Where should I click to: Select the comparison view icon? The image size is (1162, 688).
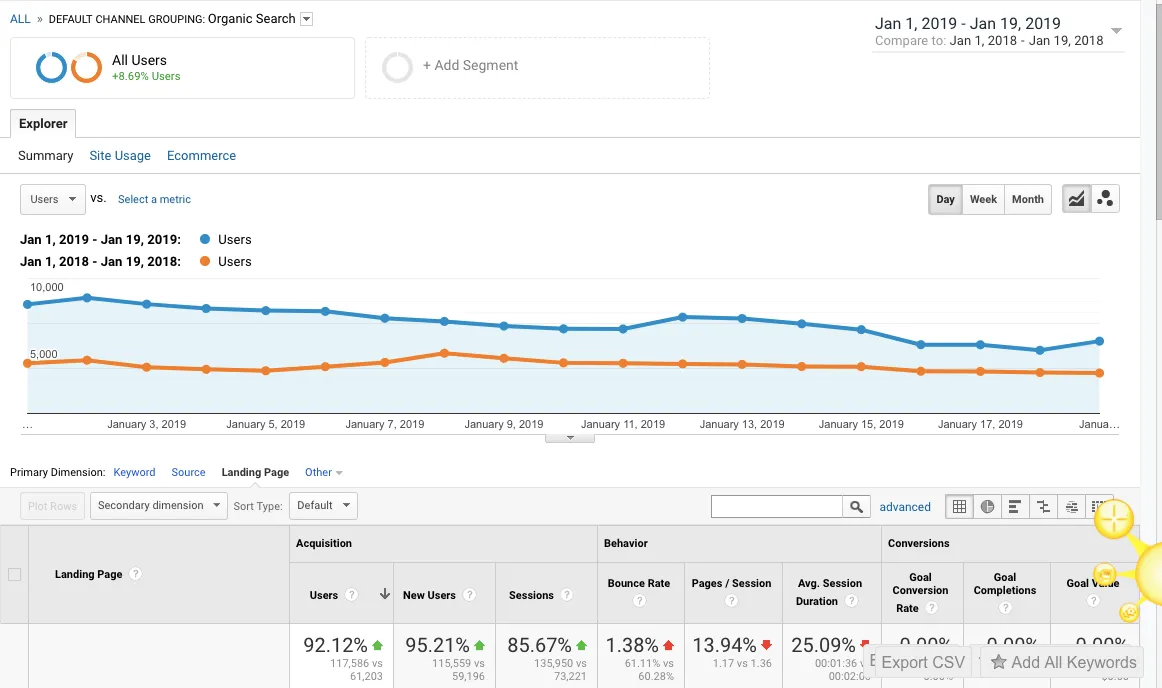point(1043,506)
